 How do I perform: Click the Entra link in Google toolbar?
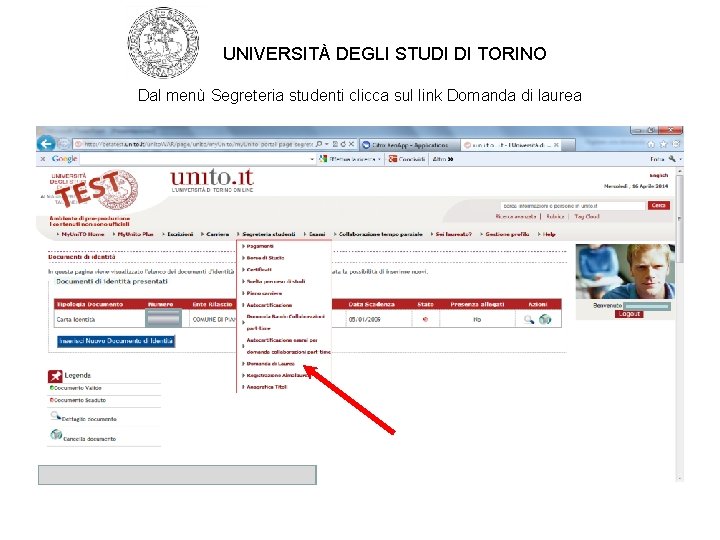[657, 159]
